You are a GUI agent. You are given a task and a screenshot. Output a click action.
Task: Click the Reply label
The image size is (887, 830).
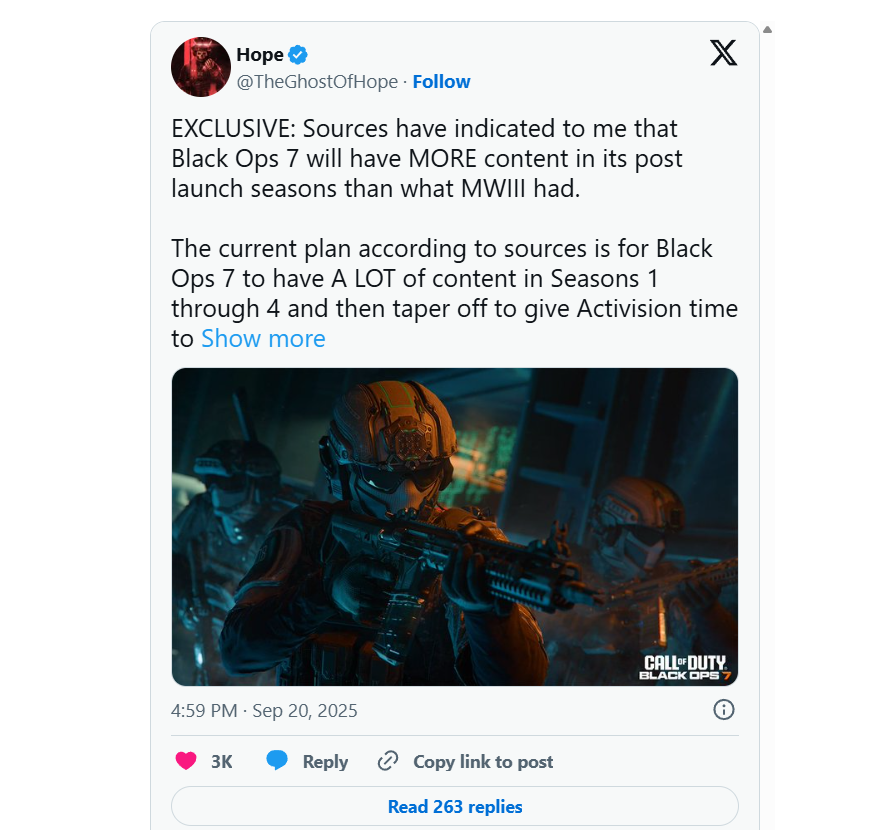pos(325,762)
